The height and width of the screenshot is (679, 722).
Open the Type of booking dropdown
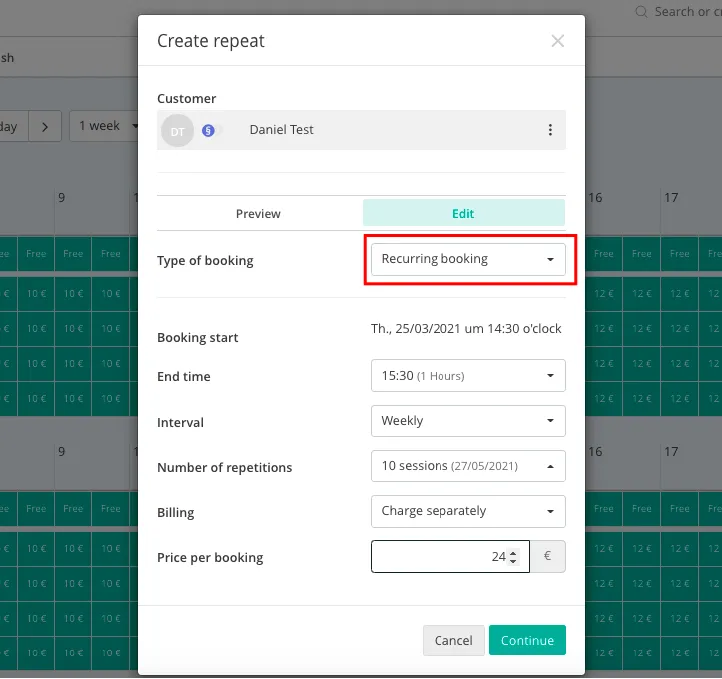tap(467, 259)
